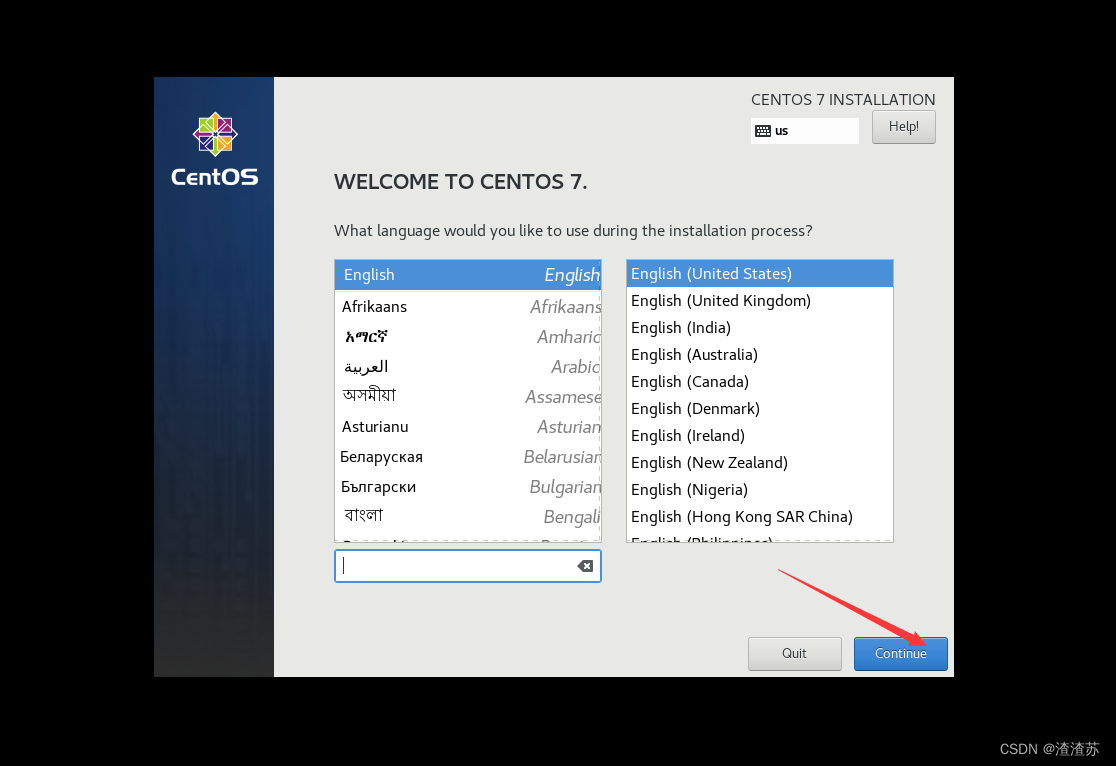This screenshot has height=766, width=1116.
Task: Open the Help! button
Action: (903, 127)
